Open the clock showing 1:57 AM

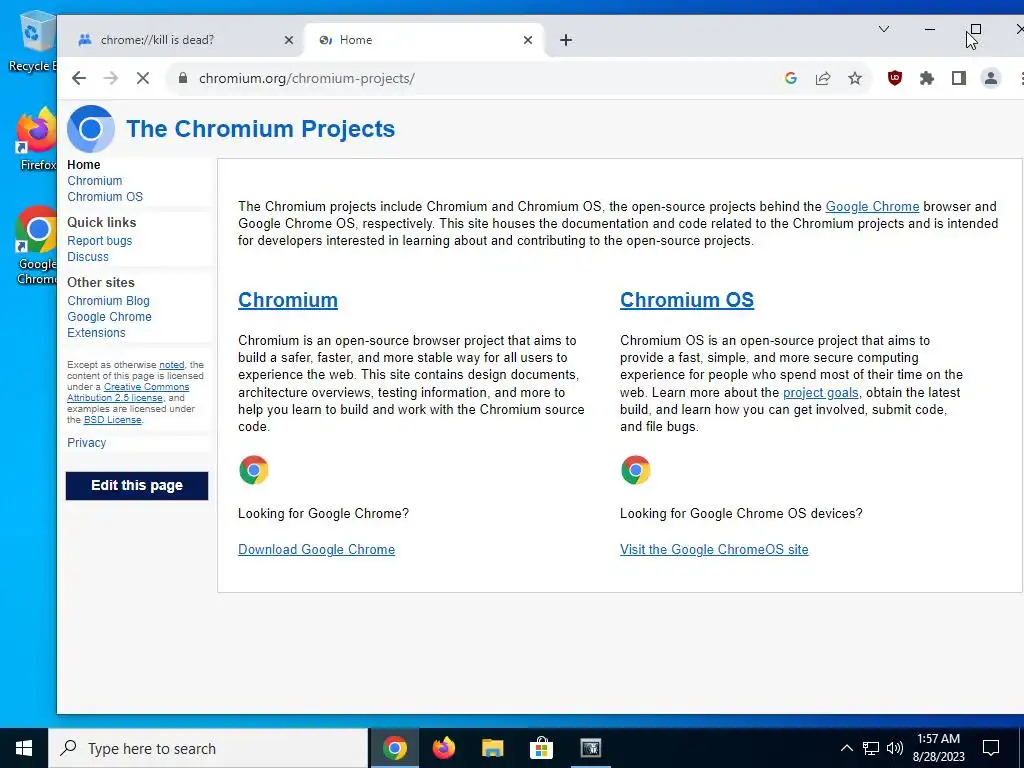tap(938, 748)
